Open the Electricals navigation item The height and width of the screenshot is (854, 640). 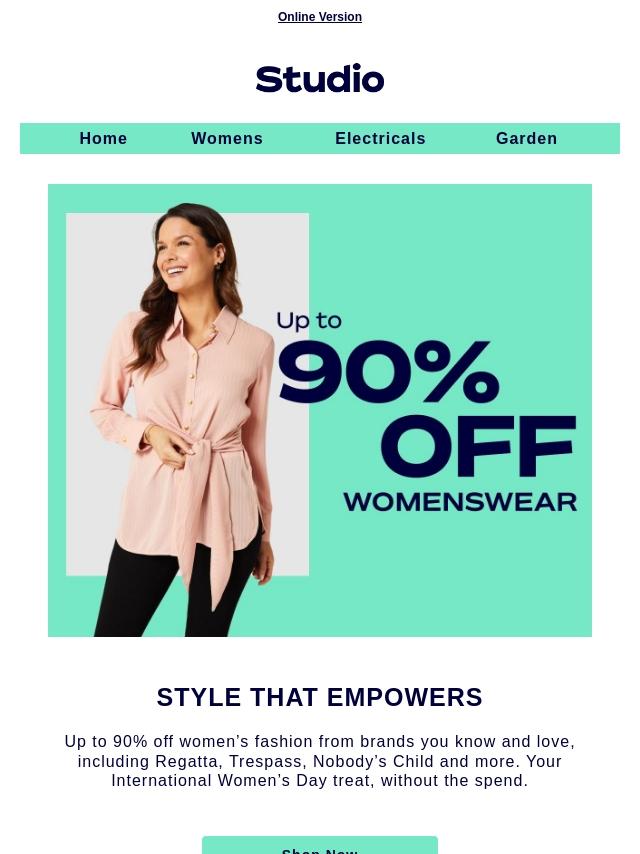coord(380,138)
